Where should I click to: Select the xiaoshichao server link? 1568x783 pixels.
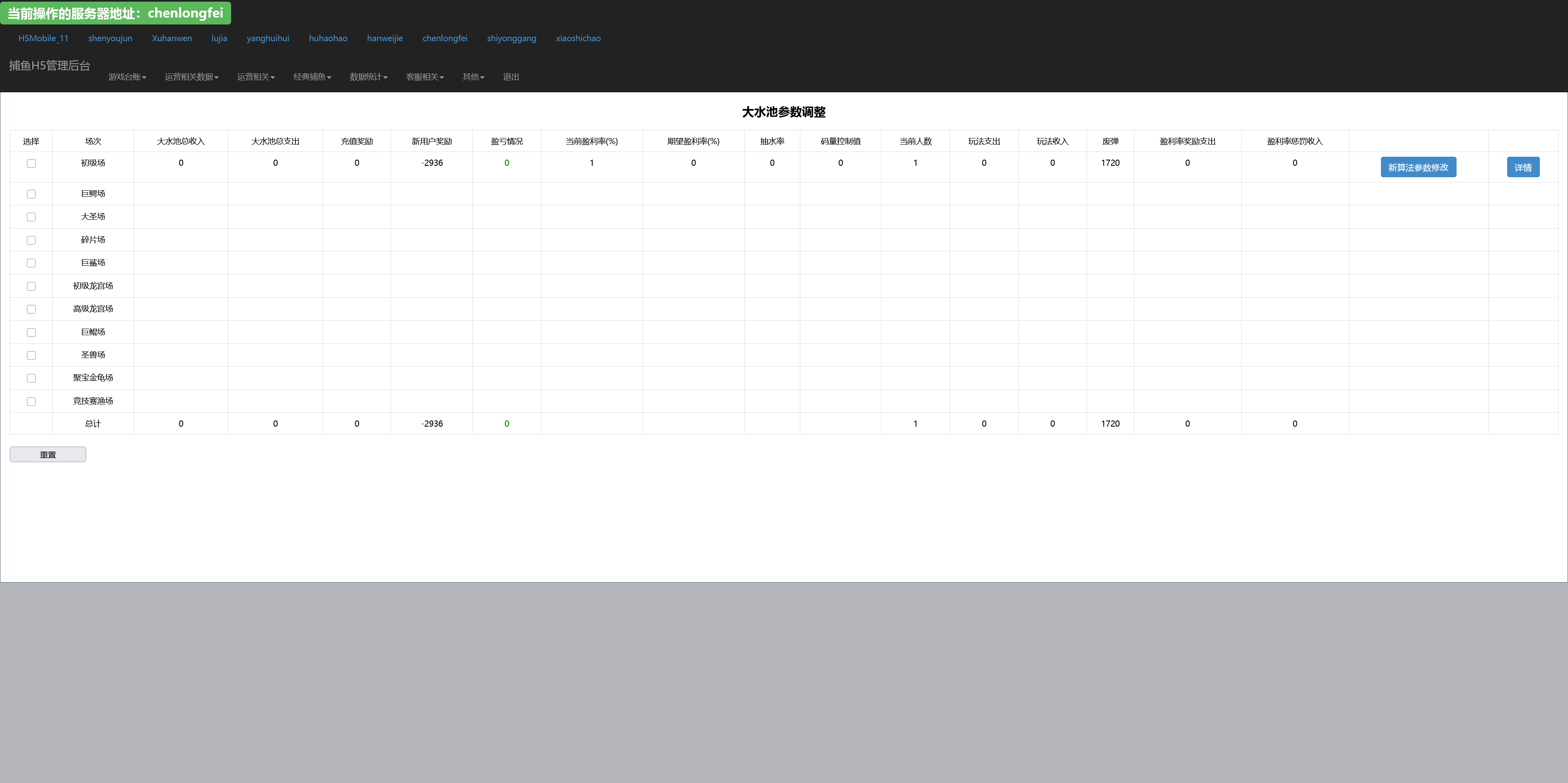pyautogui.click(x=578, y=38)
